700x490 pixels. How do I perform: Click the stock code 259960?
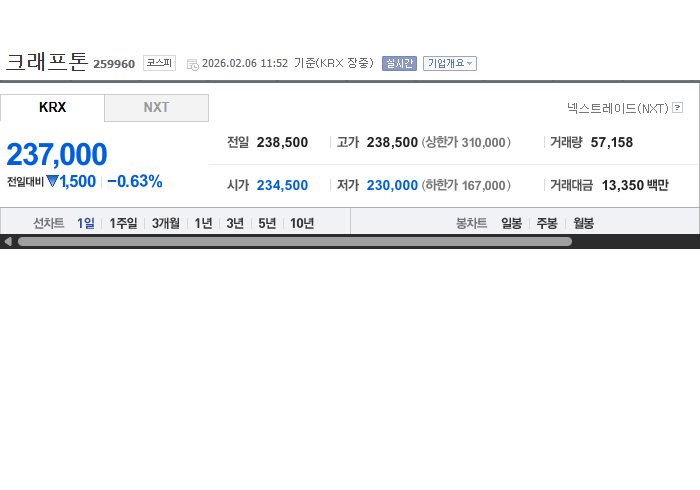click(114, 64)
